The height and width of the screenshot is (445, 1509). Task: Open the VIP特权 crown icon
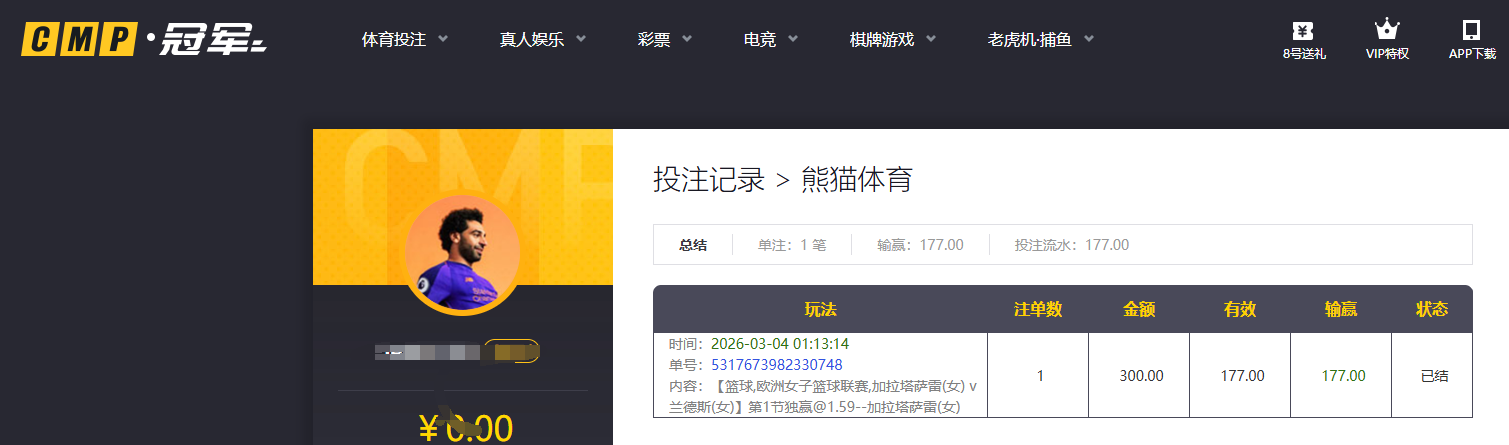1386,30
